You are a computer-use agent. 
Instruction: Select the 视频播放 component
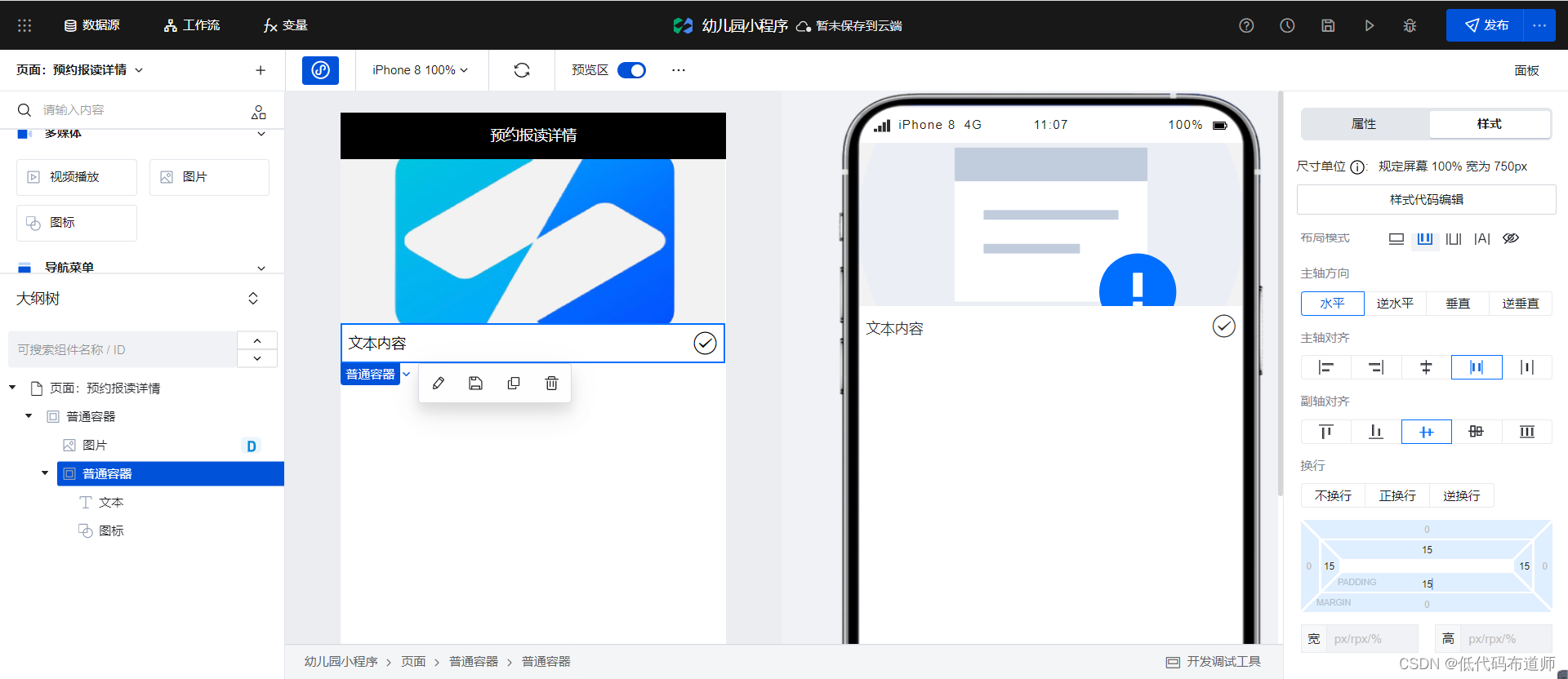pos(77,177)
